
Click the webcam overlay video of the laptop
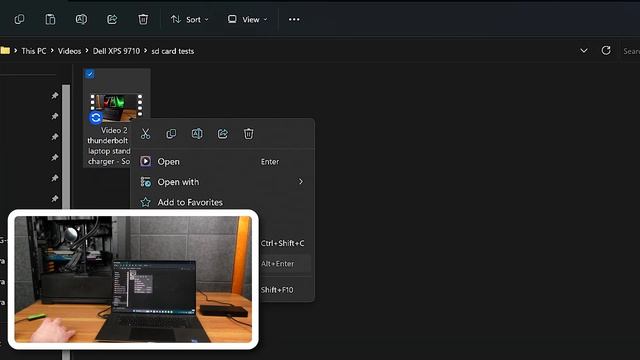[133, 279]
